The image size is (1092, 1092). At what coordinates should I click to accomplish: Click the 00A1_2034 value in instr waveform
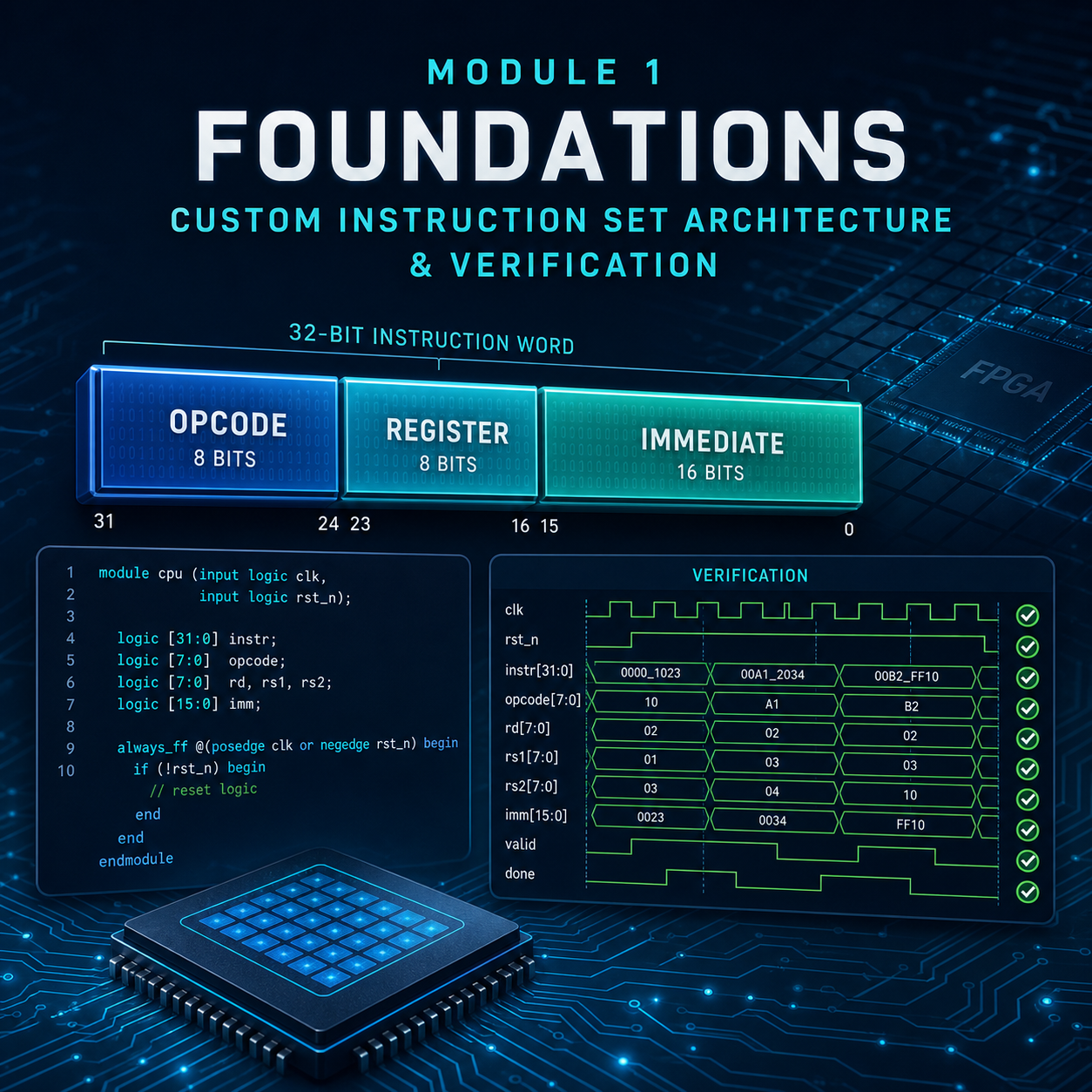(772, 675)
